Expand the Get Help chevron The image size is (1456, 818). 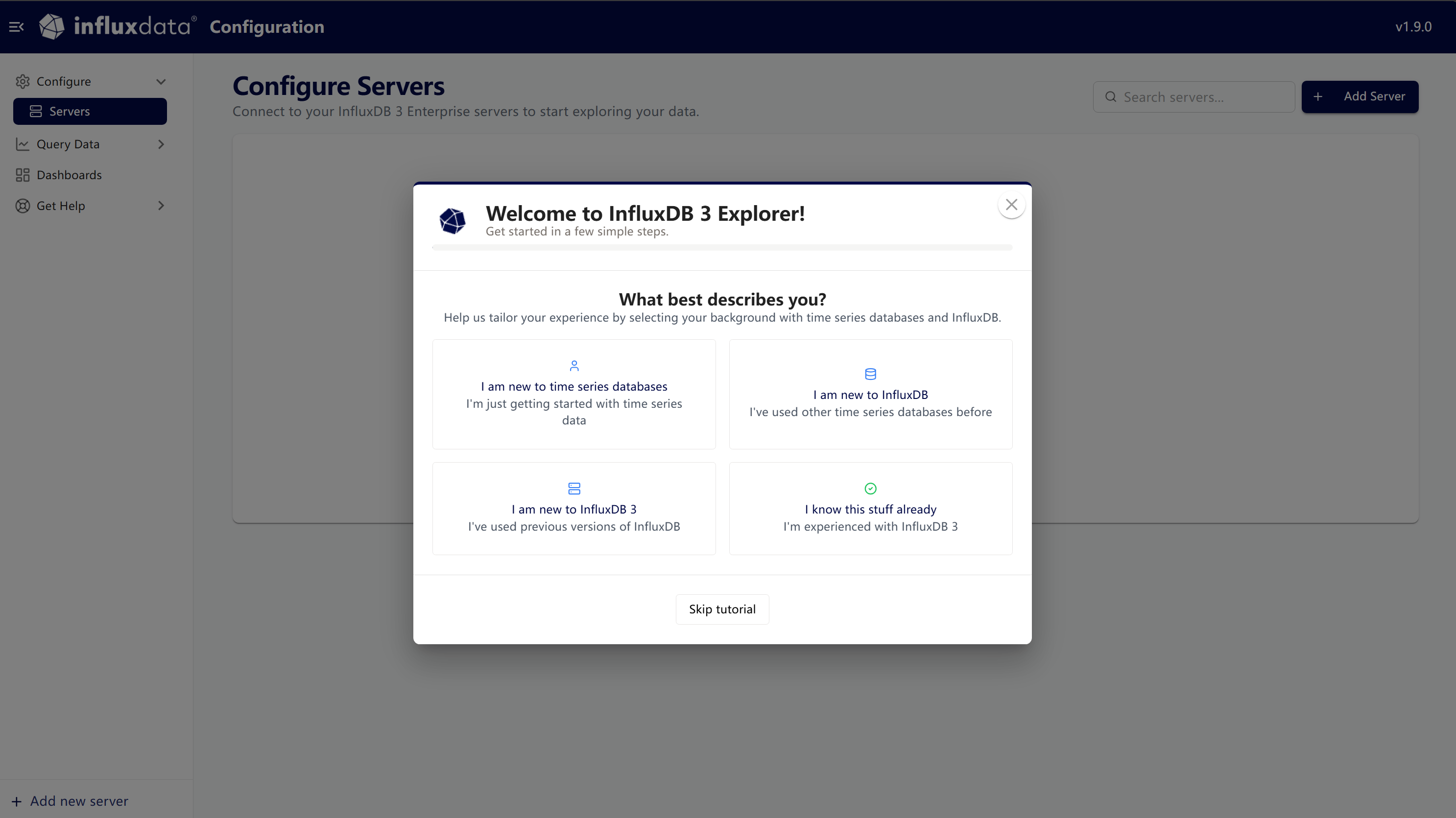tap(161, 206)
